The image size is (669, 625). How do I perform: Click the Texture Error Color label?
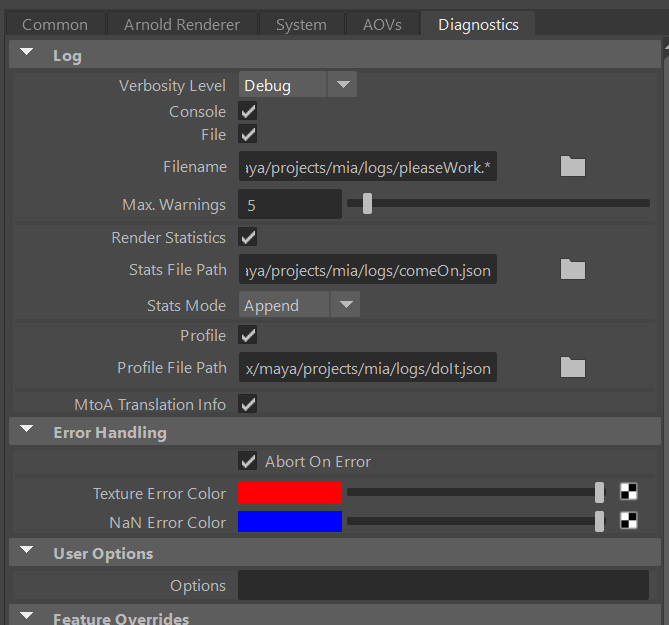pos(160,494)
